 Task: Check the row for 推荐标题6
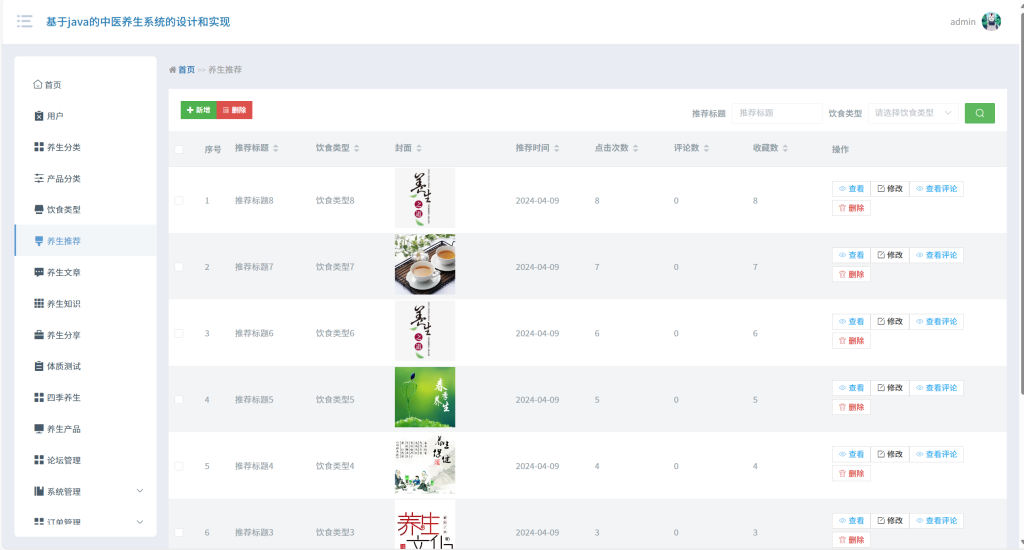click(179, 333)
